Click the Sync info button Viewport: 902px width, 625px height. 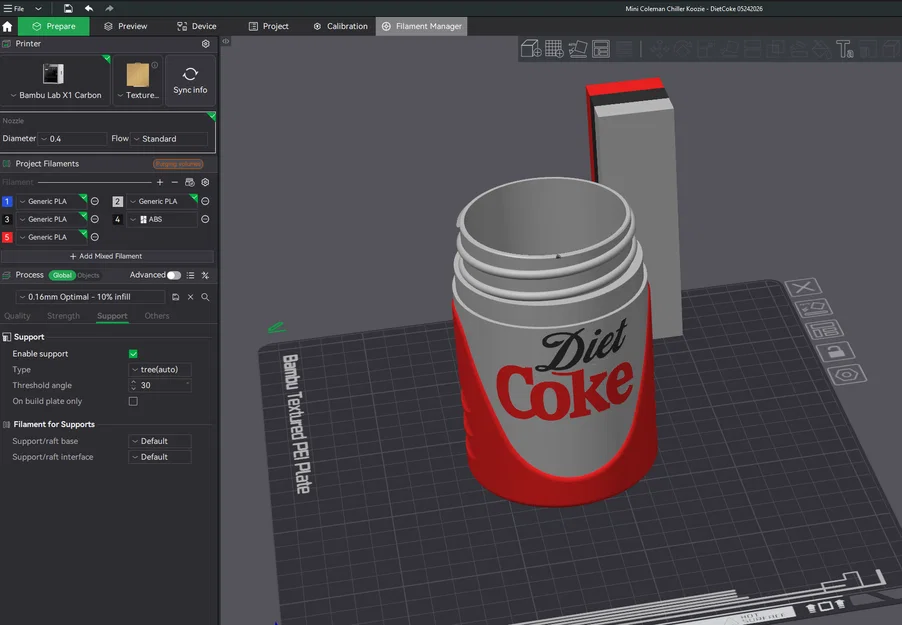point(190,81)
